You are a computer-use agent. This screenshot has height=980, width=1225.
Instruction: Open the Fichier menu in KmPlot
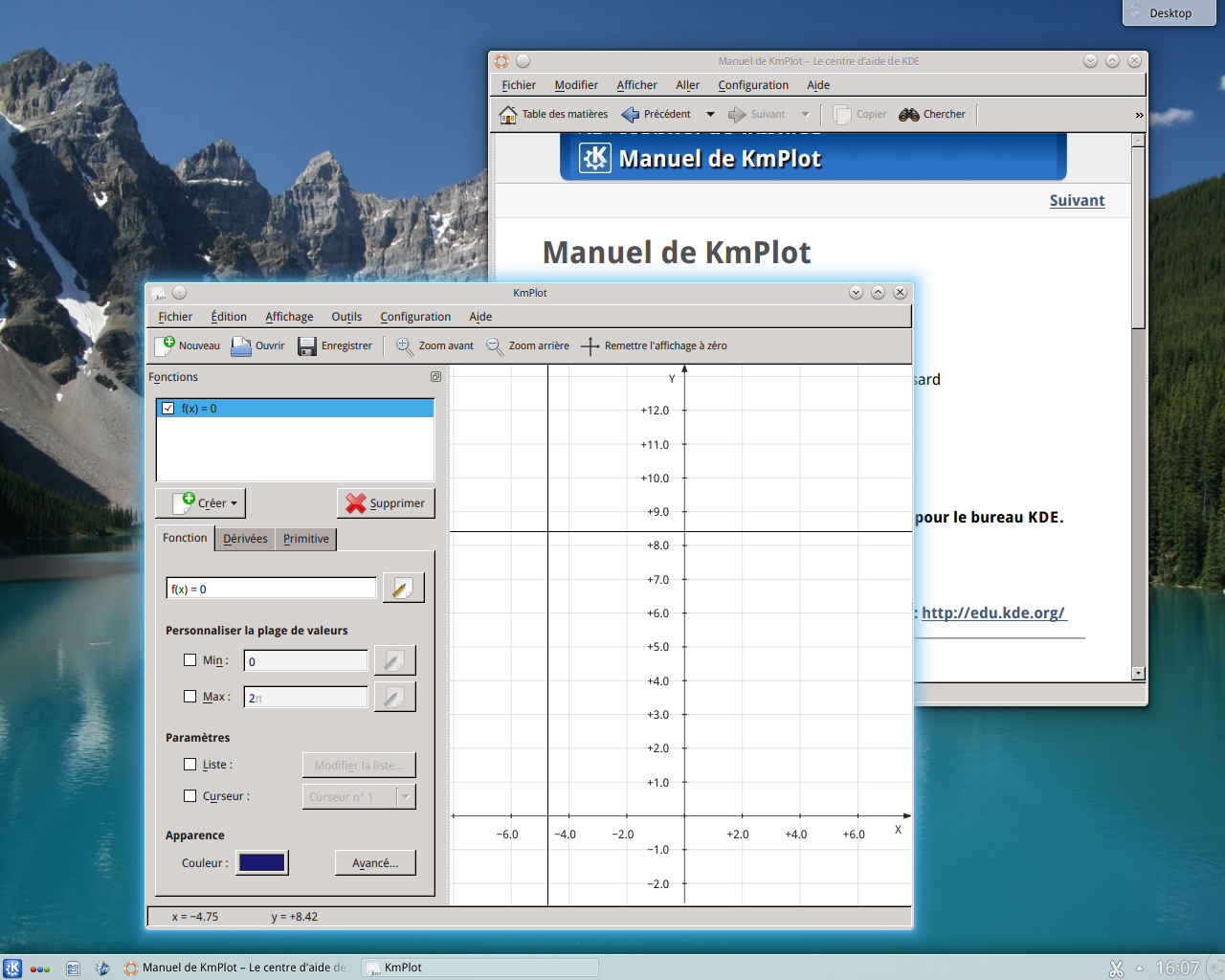pyautogui.click(x=175, y=317)
